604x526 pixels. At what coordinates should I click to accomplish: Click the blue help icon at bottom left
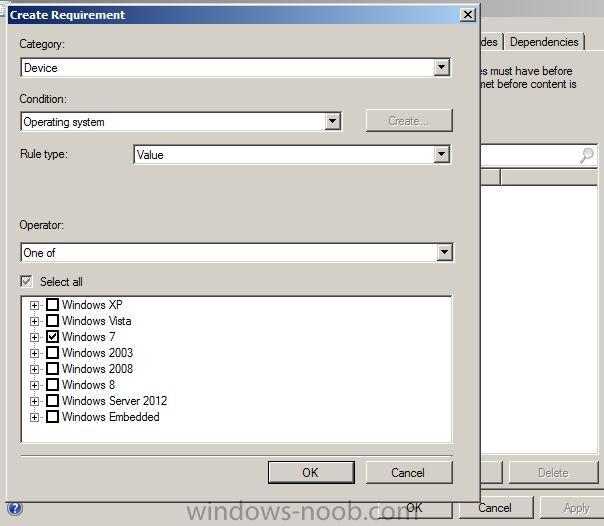click(x=15, y=508)
